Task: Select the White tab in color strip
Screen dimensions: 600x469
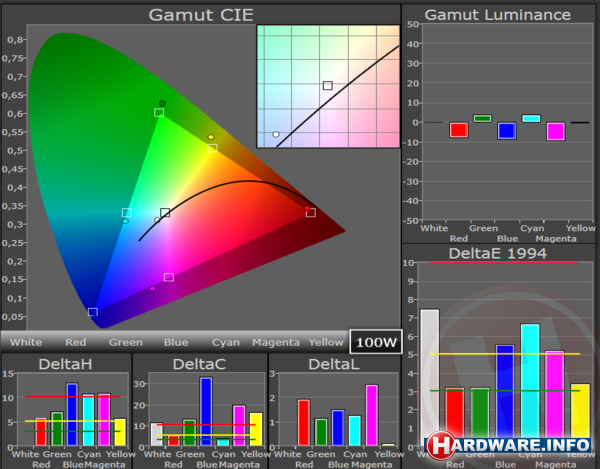Action: [26, 342]
